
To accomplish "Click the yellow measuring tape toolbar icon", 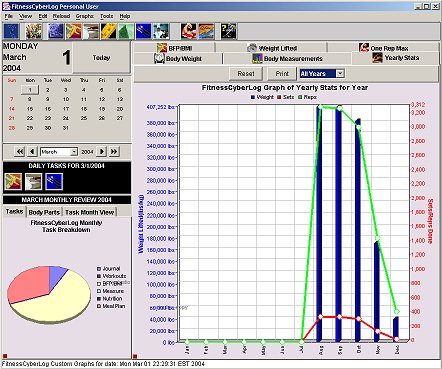I will [109, 31].
